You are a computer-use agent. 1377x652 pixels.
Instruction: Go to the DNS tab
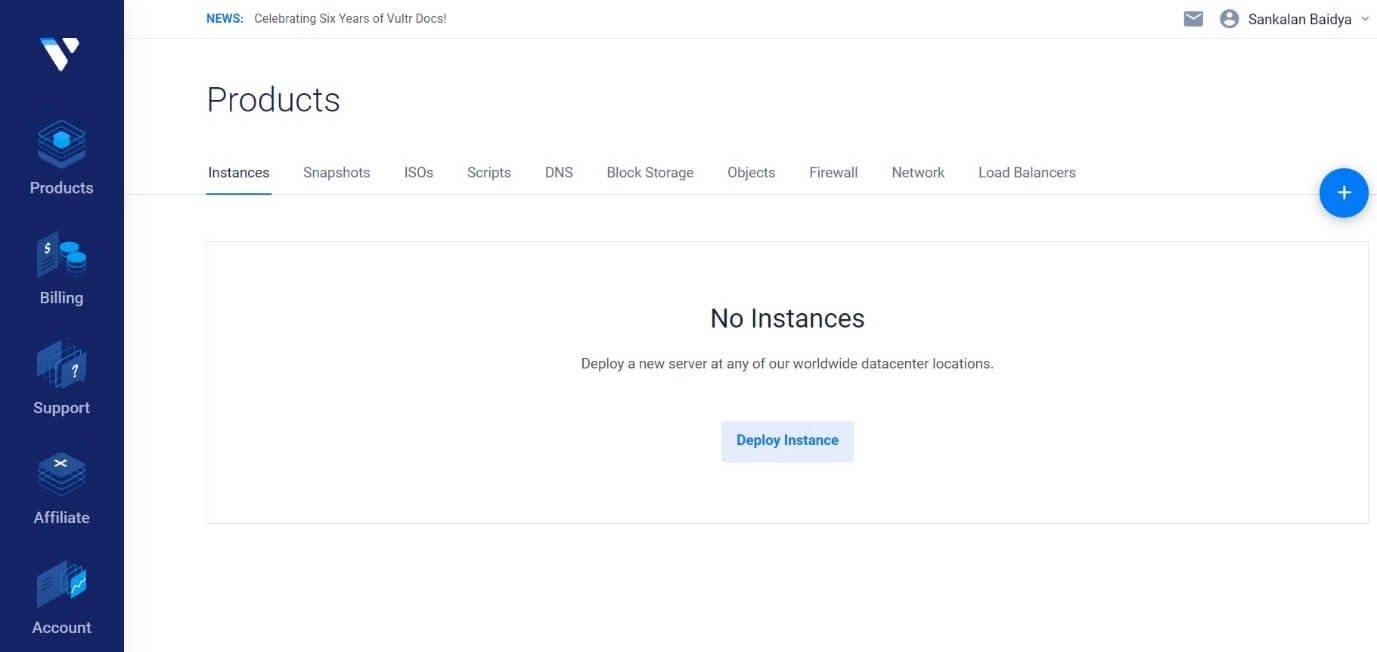(x=558, y=172)
